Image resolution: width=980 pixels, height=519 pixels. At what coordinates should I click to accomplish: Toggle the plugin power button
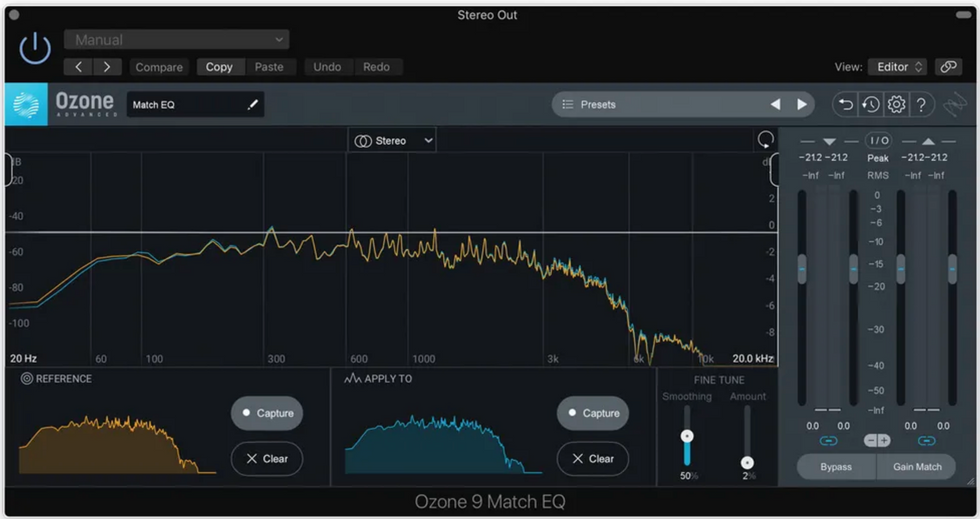click(x=35, y=49)
